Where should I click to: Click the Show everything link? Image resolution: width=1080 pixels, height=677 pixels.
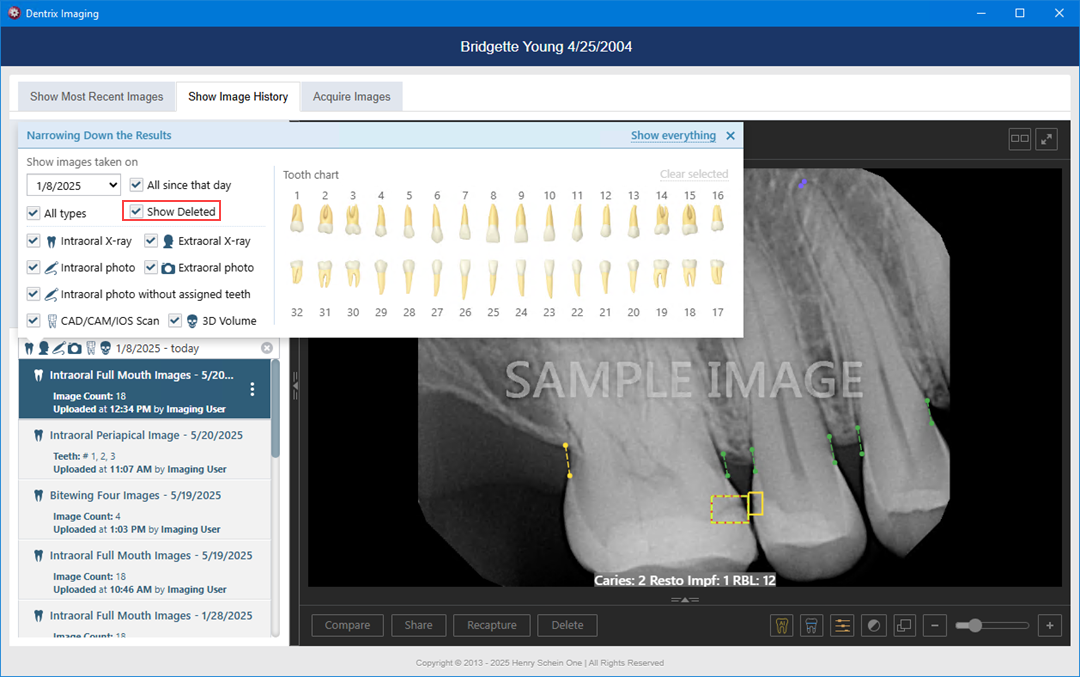(674, 136)
